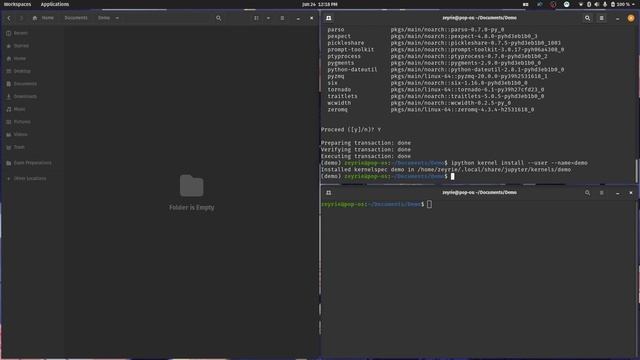Open the lower terminal hamburger menu
This screenshot has height=360, width=640.
coord(602,193)
